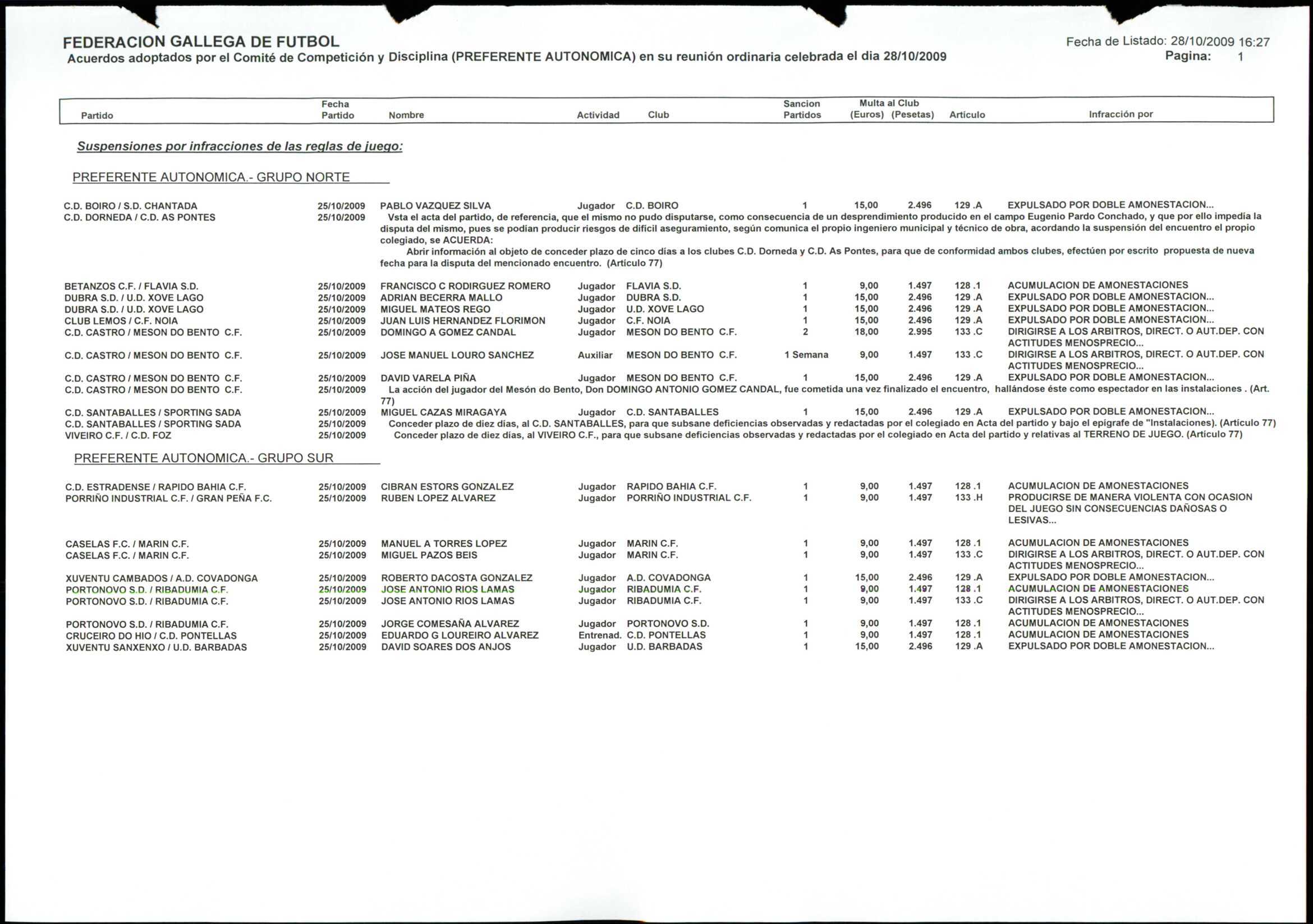
Task: Click the FEDERACION GALLEGA DE FUTBOL title
Action: 201,42
